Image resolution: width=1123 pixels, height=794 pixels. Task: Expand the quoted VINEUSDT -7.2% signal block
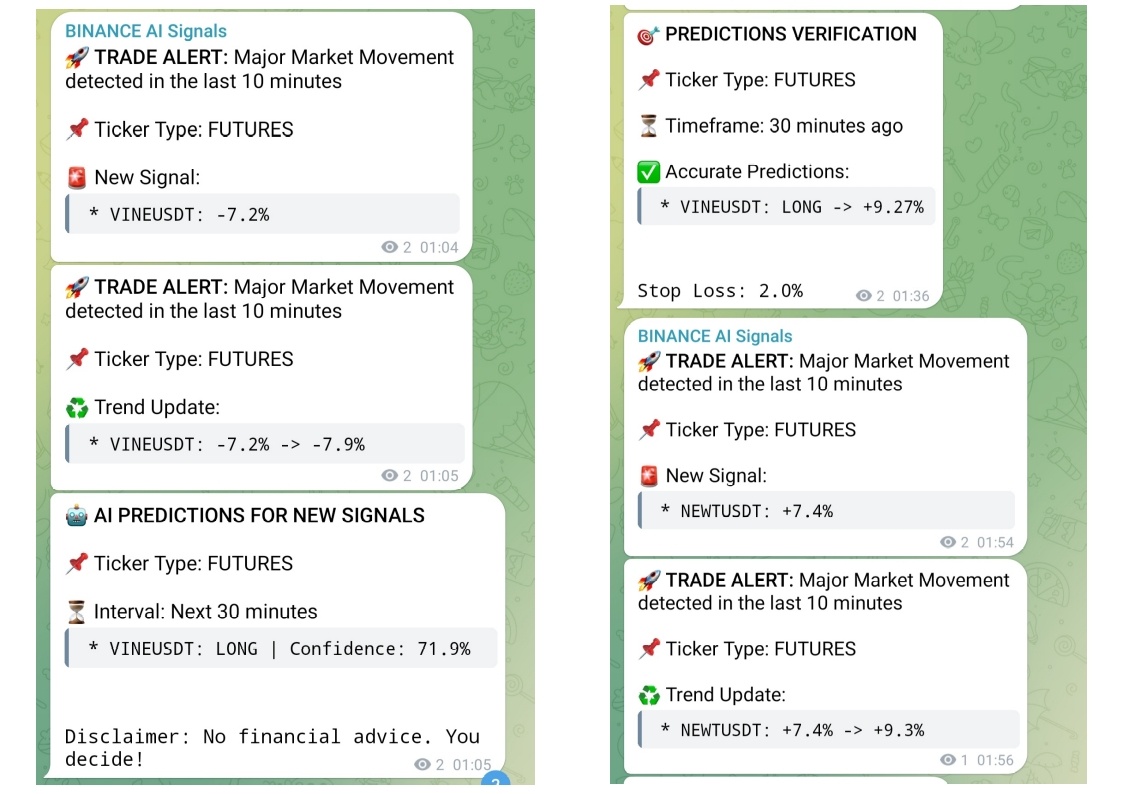262,213
